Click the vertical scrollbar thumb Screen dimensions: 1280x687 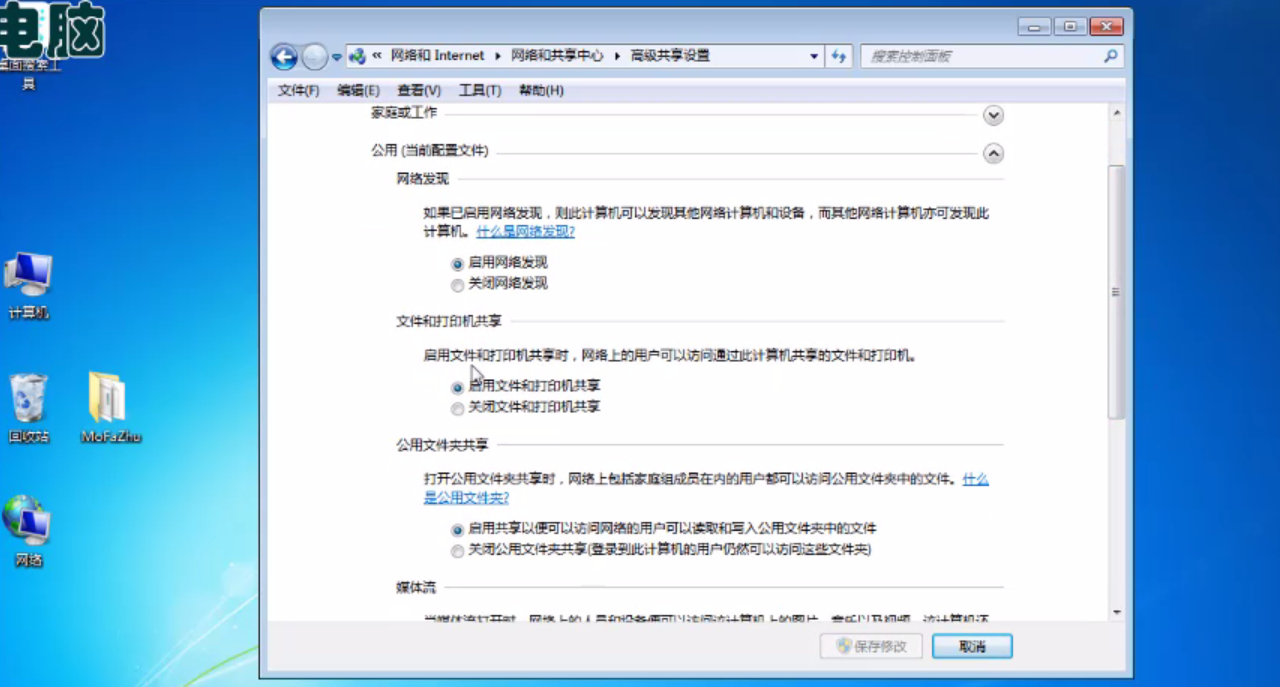(1116, 292)
